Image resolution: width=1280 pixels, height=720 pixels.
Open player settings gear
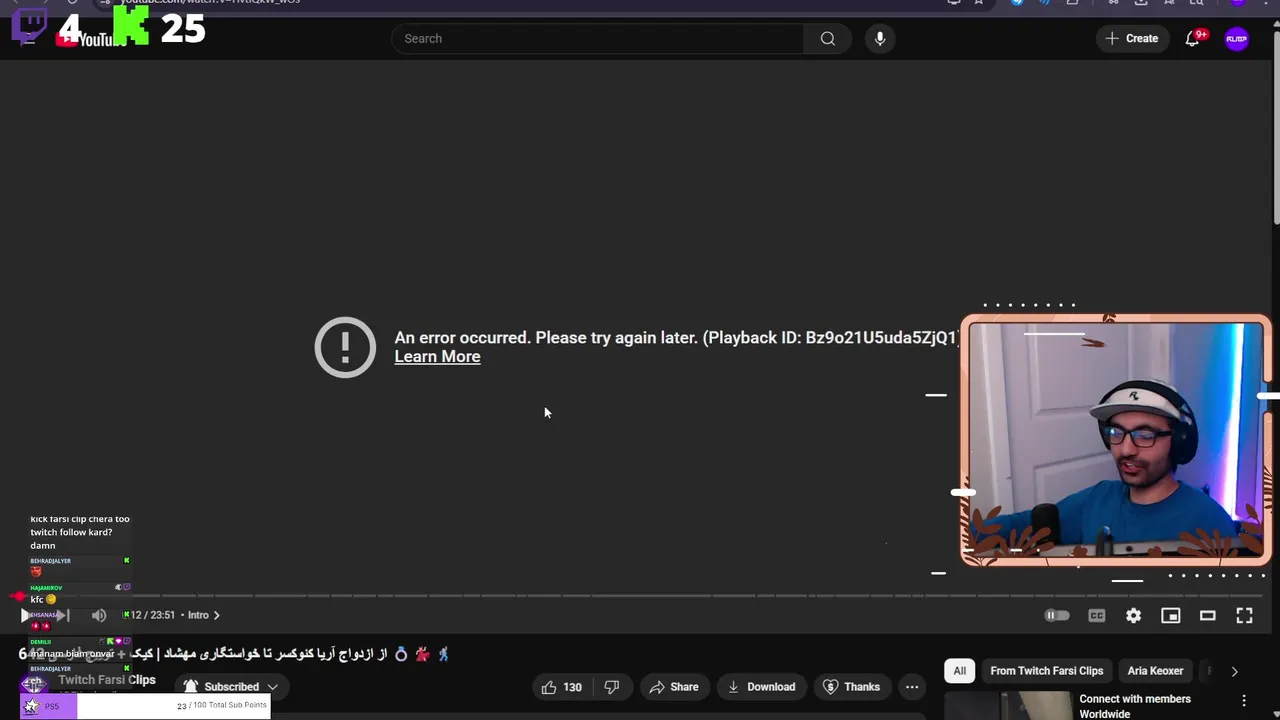1133,616
